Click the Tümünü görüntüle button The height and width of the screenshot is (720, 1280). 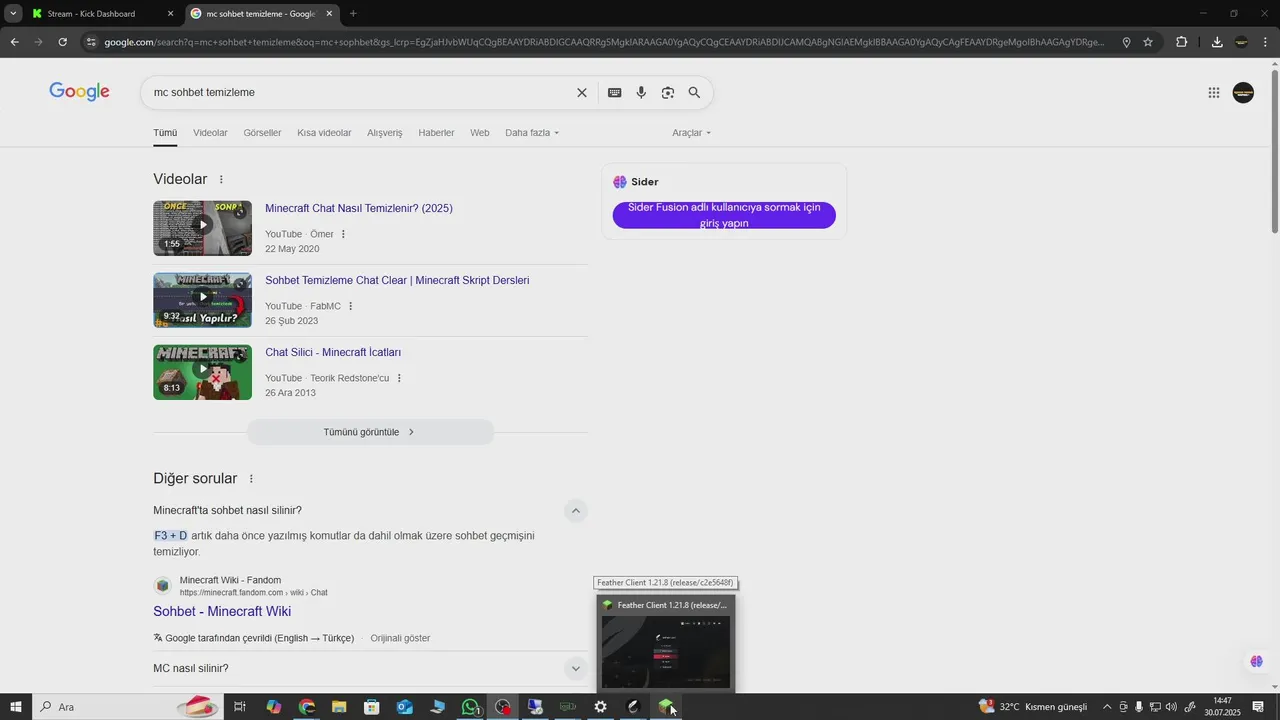tap(370, 432)
